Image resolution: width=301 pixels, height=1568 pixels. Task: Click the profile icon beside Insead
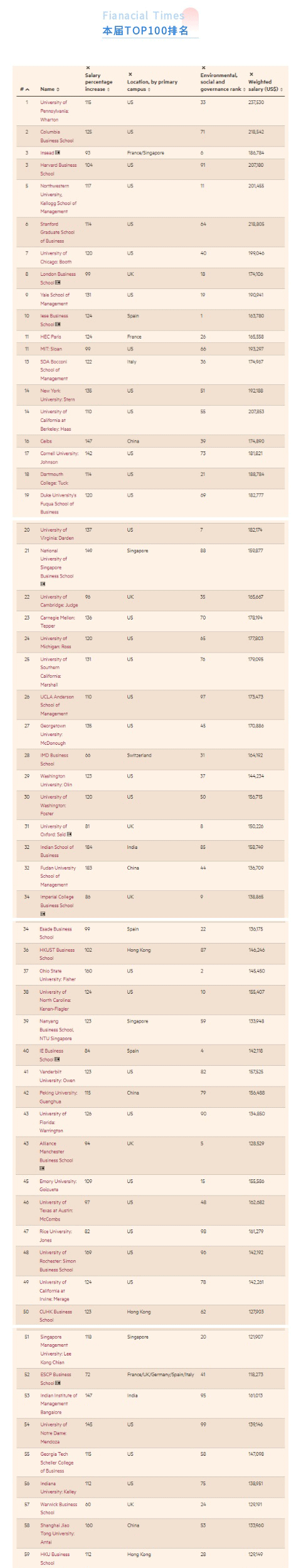pos(58,153)
